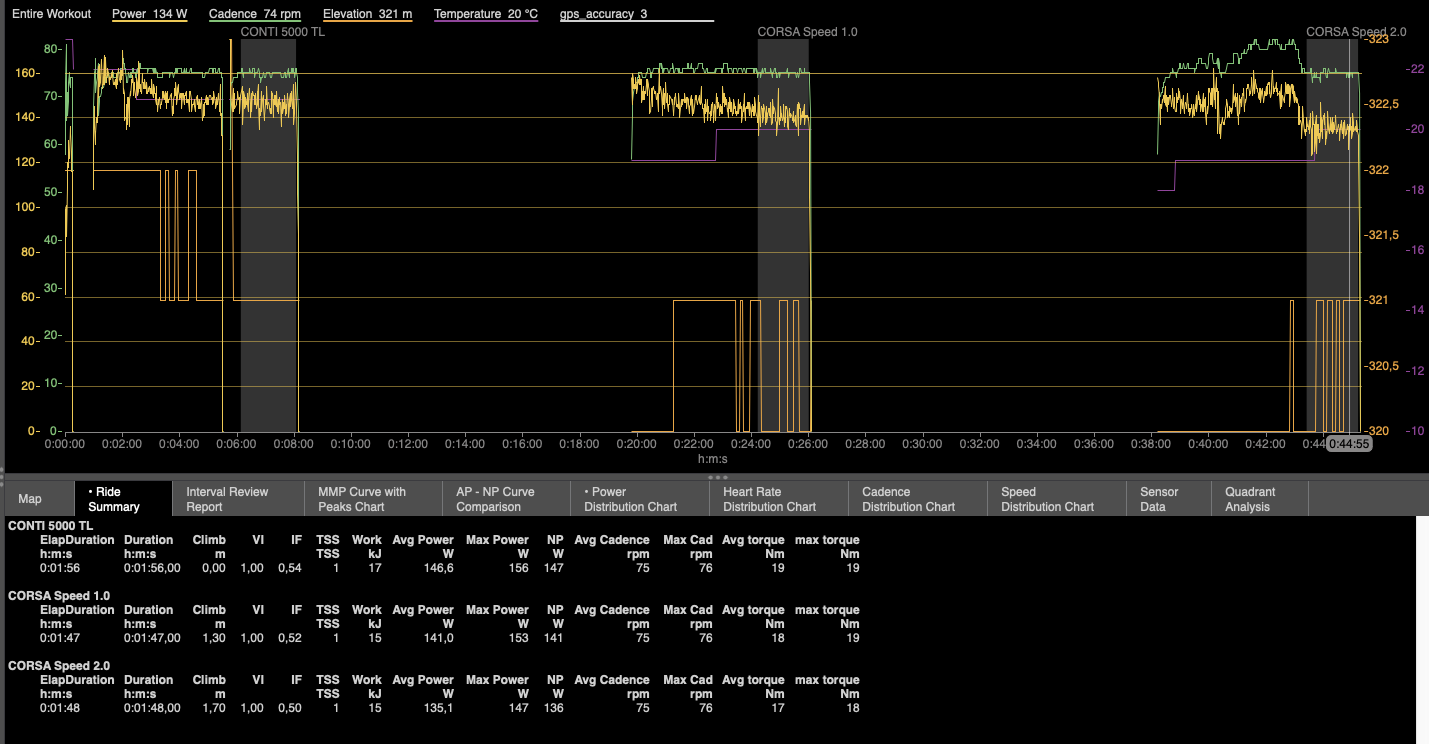Select the AP - NP Curve Comparison tab
The width and height of the screenshot is (1429, 744).
pos(495,499)
